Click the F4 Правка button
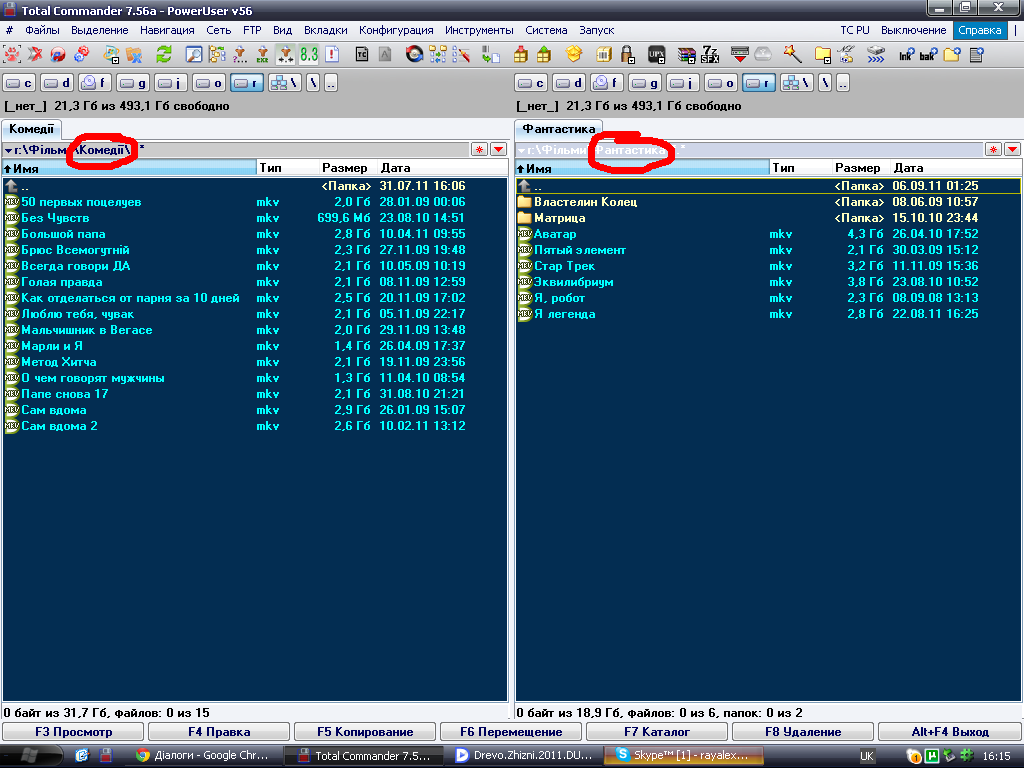 219,731
